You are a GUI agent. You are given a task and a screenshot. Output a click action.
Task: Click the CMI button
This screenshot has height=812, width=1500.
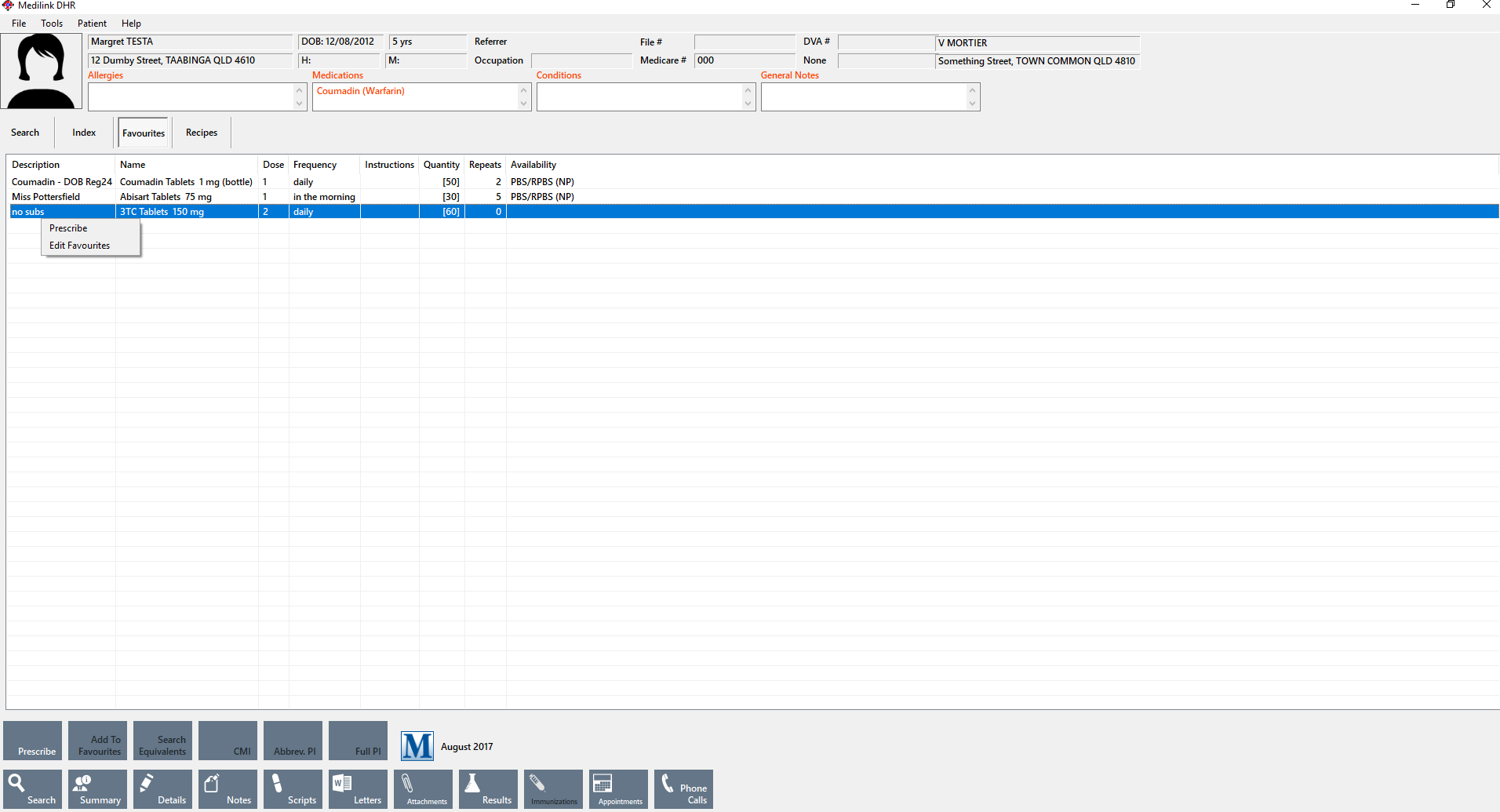pos(228,741)
